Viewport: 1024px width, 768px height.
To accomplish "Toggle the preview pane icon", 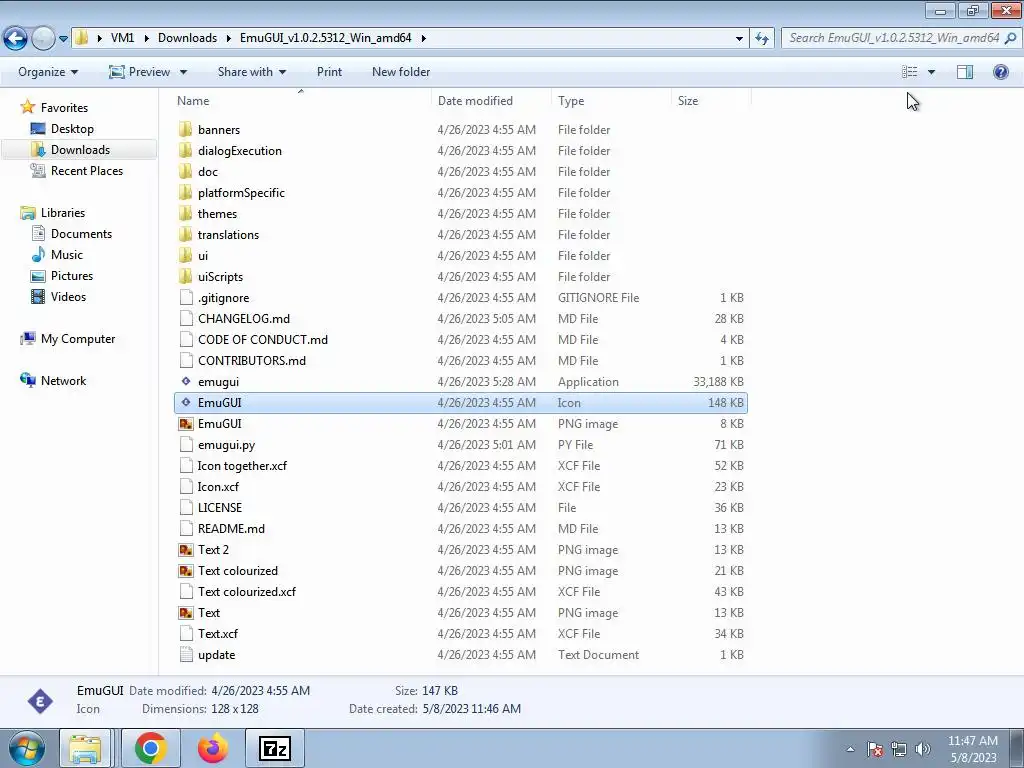I will [x=965, y=72].
